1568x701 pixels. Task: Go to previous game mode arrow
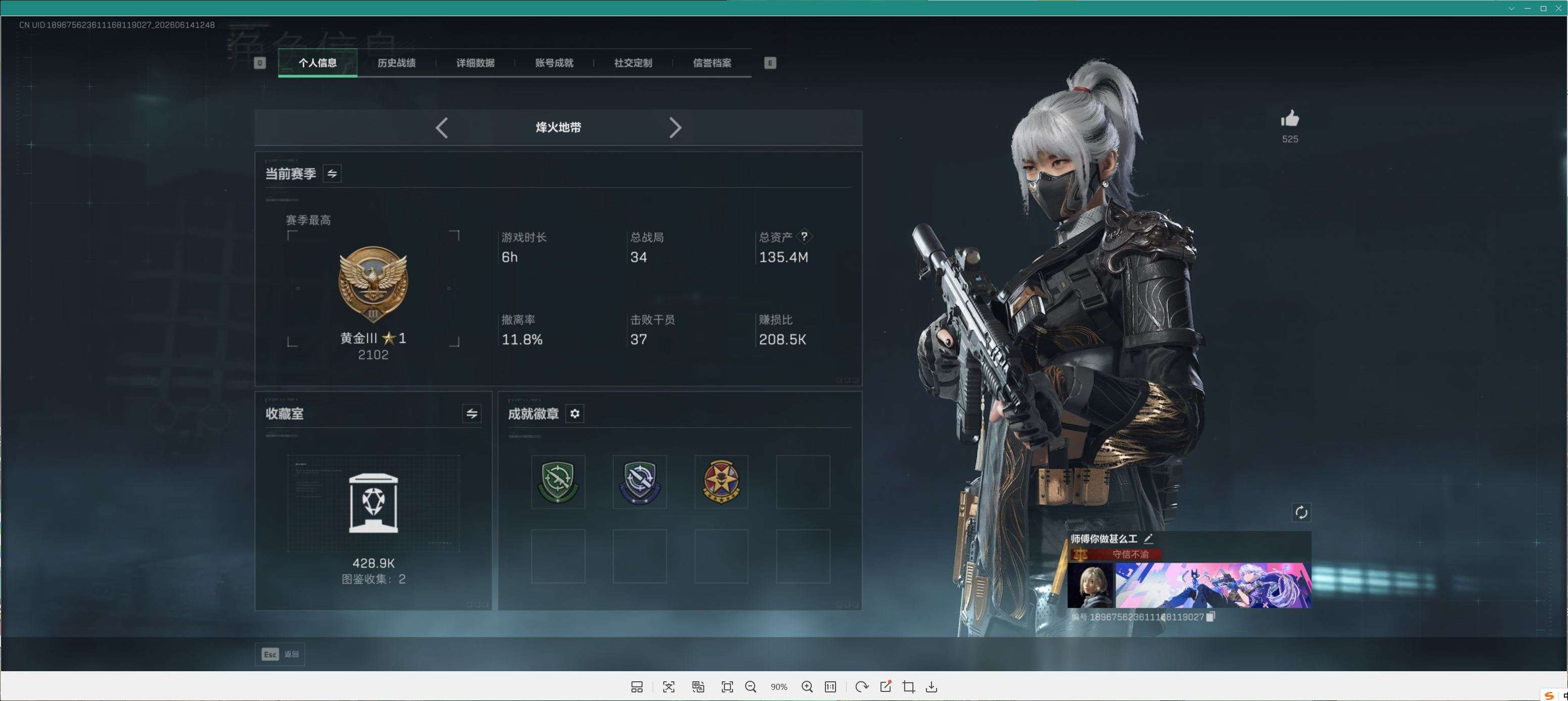click(x=442, y=128)
